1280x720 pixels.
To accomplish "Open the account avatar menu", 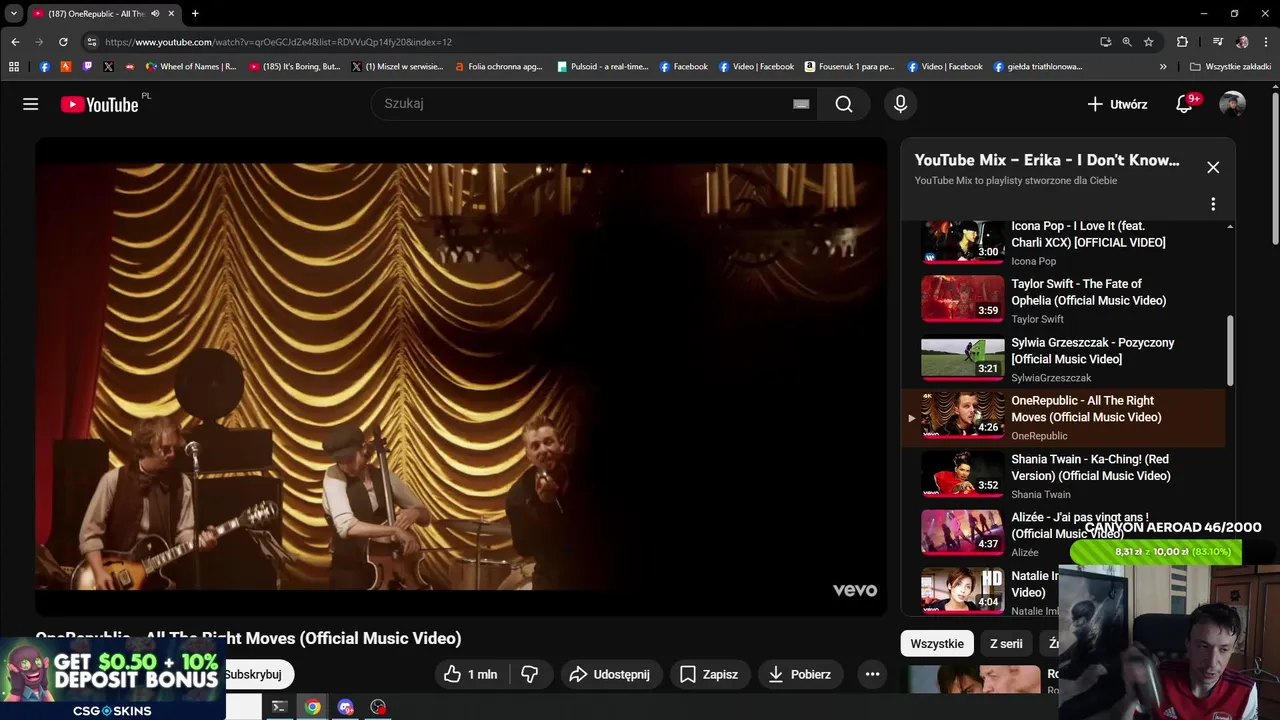I will 1232,104.
